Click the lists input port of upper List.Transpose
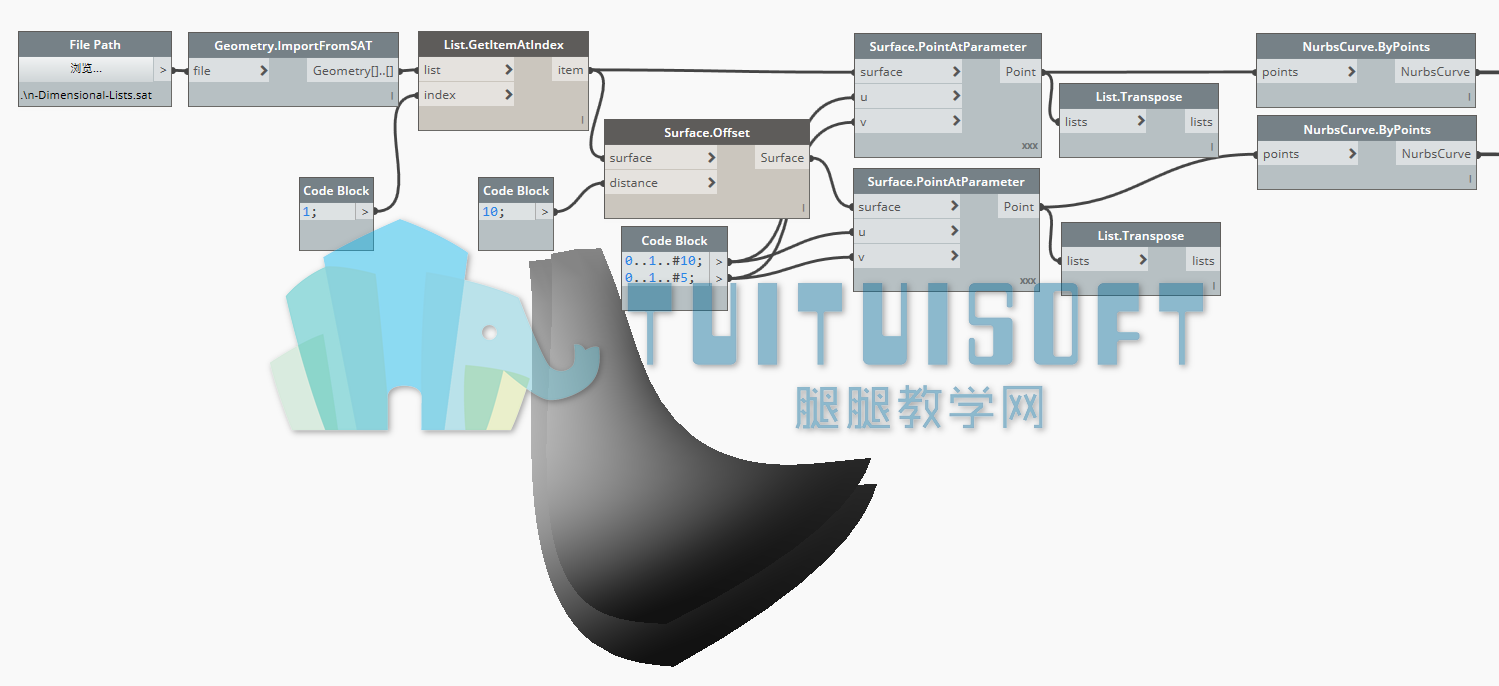The height and width of the screenshot is (686, 1499). point(1104,122)
